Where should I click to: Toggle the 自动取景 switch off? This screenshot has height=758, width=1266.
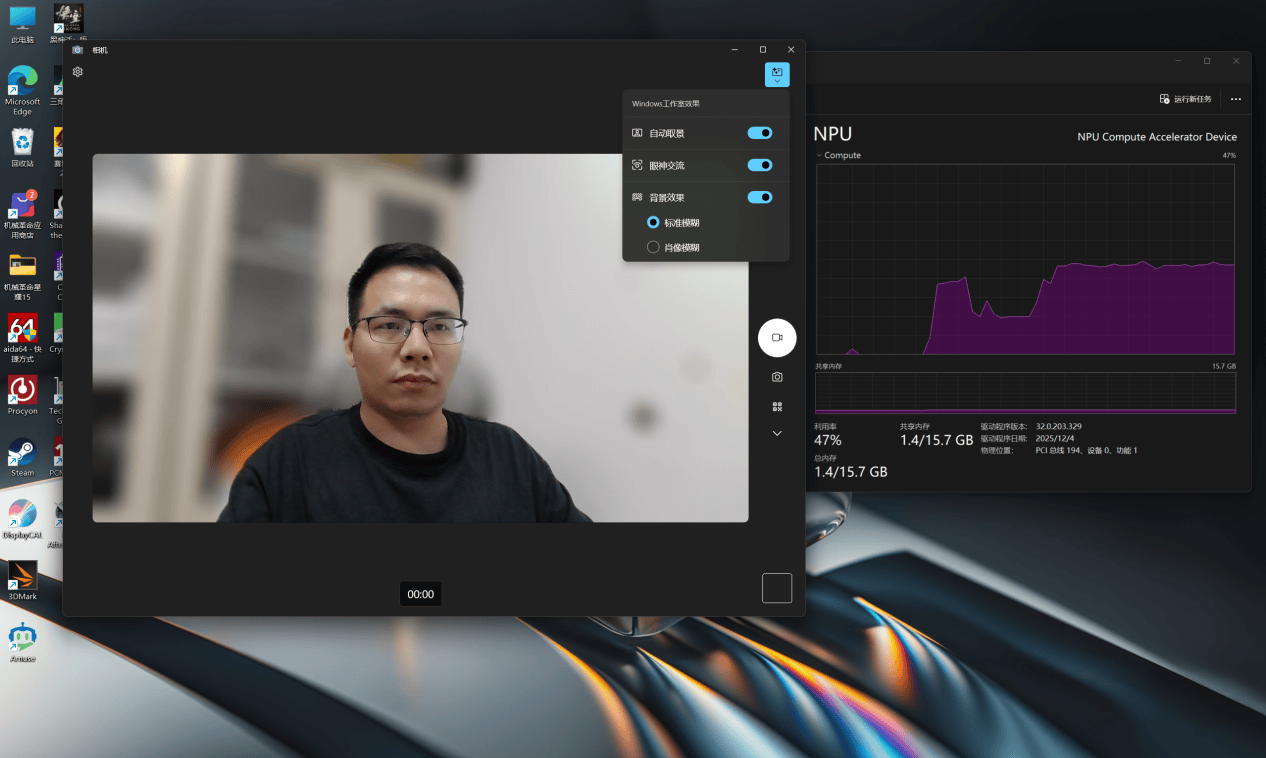[760, 133]
